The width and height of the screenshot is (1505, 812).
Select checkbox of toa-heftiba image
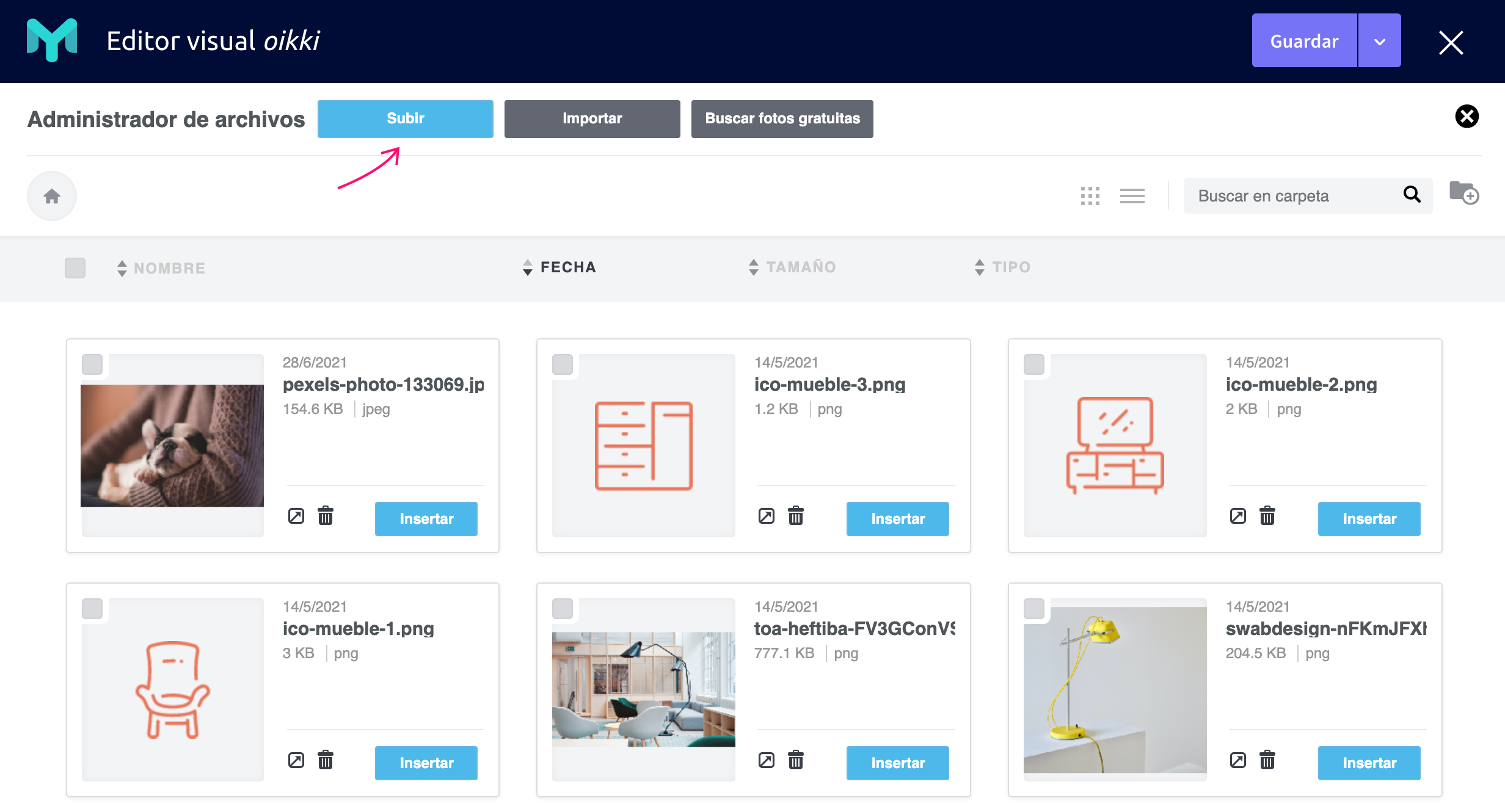pyautogui.click(x=563, y=609)
